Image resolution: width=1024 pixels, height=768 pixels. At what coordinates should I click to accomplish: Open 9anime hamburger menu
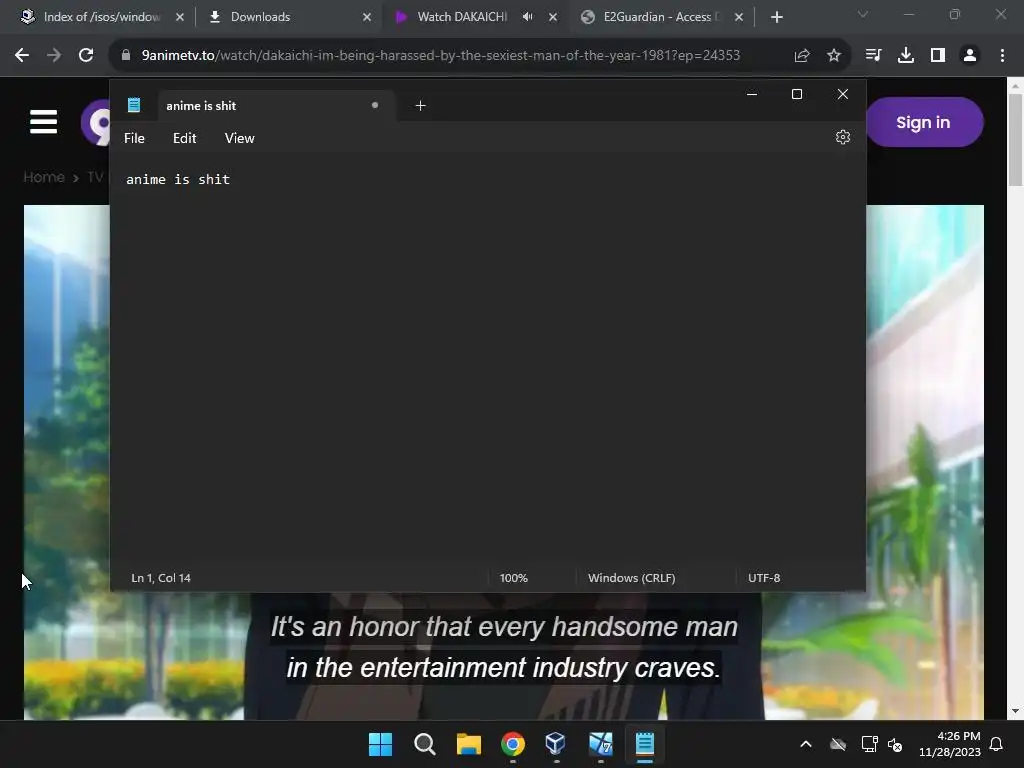(x=44, y=121)
